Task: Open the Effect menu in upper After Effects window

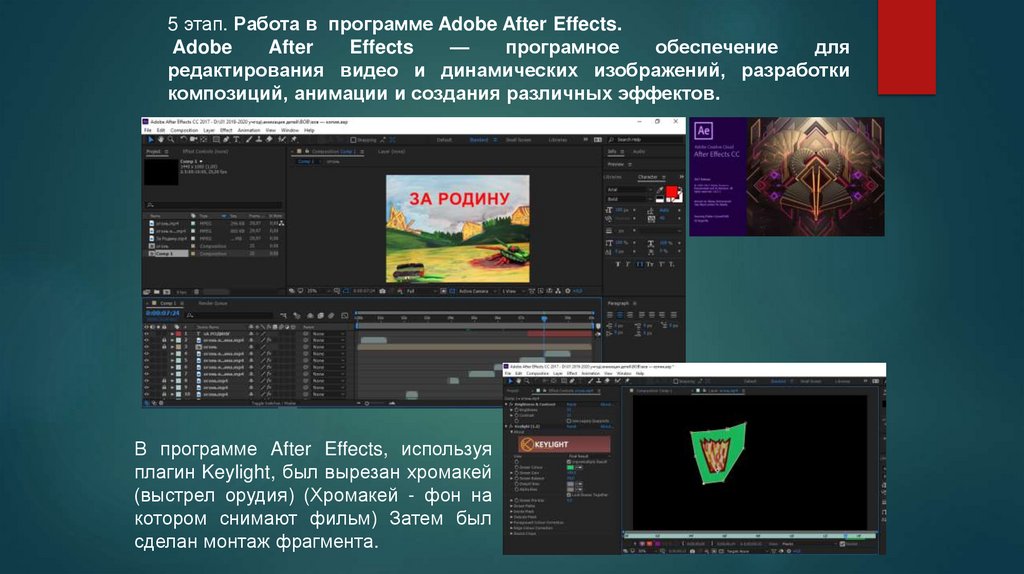Action: [x=226, y=130]
